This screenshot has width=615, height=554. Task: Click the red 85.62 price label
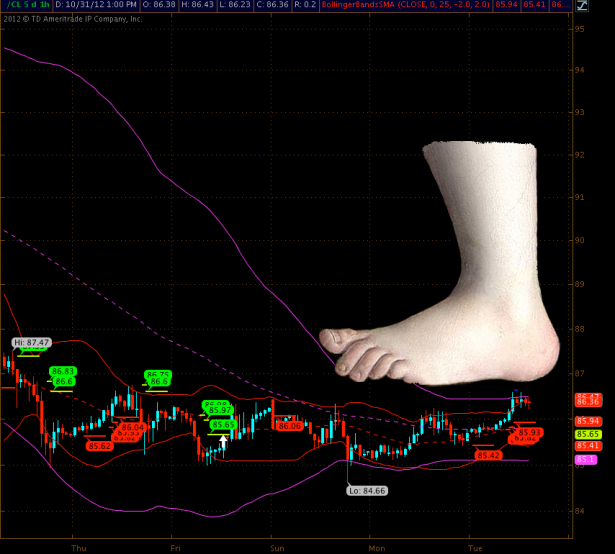(99, 446)
